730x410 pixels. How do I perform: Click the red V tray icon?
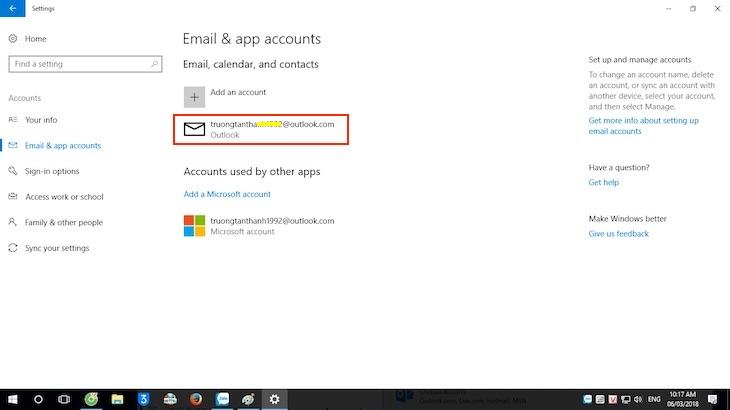click(613, 399)
